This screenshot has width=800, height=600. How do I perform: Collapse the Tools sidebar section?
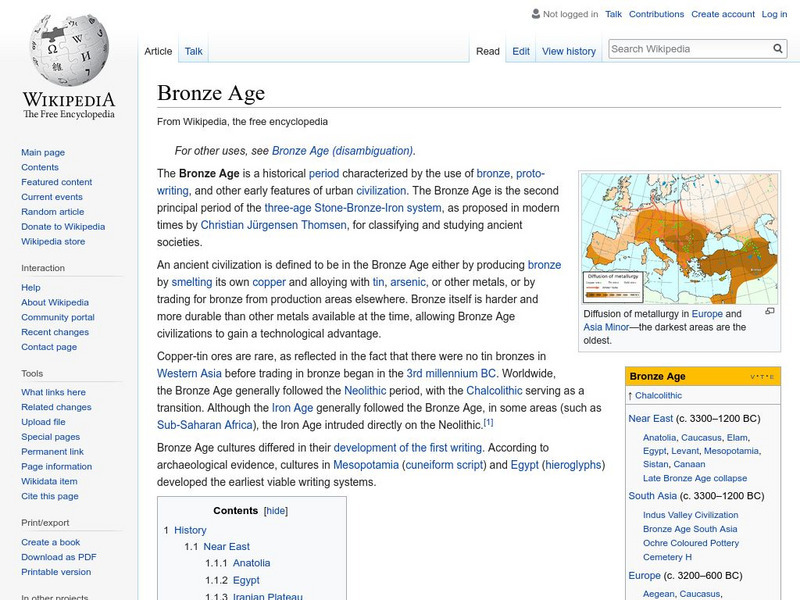point(32,373)
